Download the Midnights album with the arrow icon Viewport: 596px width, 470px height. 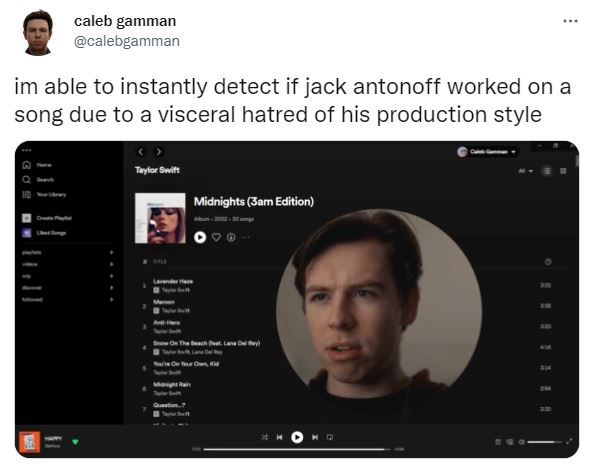point(231,237)
